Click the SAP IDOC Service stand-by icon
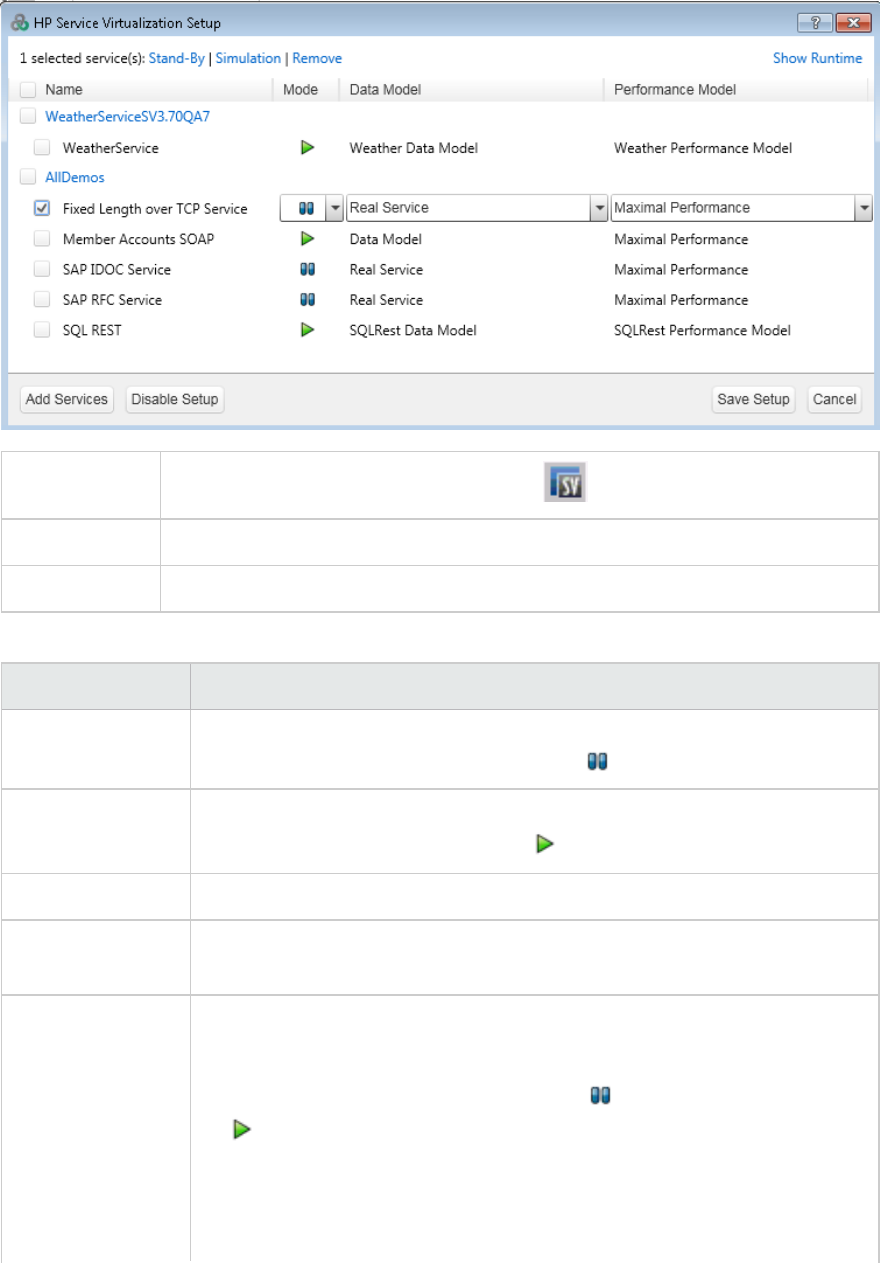This screenshot has height=1263, width=880. [308, 270]
